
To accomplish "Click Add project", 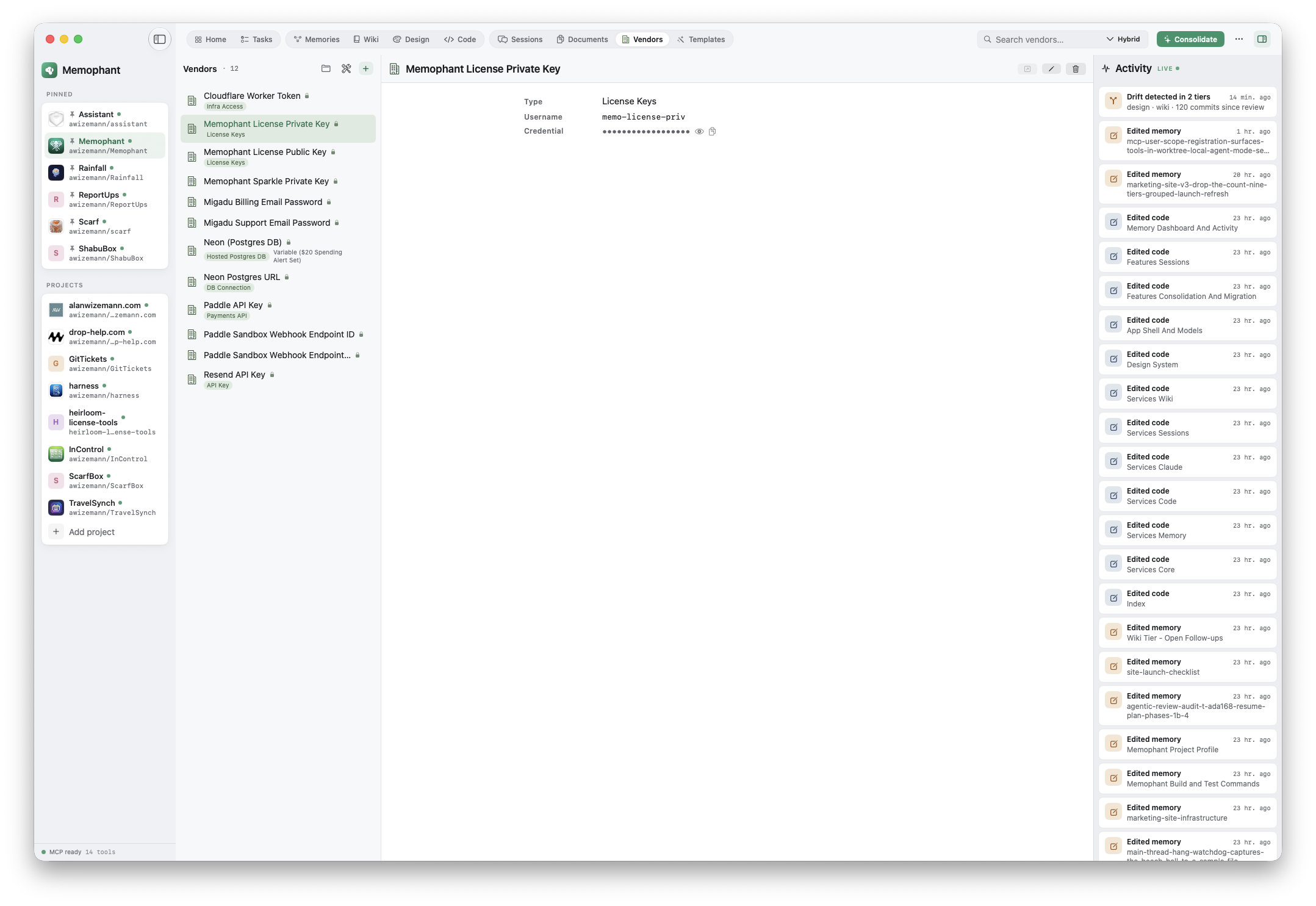I will click(105, 532).
